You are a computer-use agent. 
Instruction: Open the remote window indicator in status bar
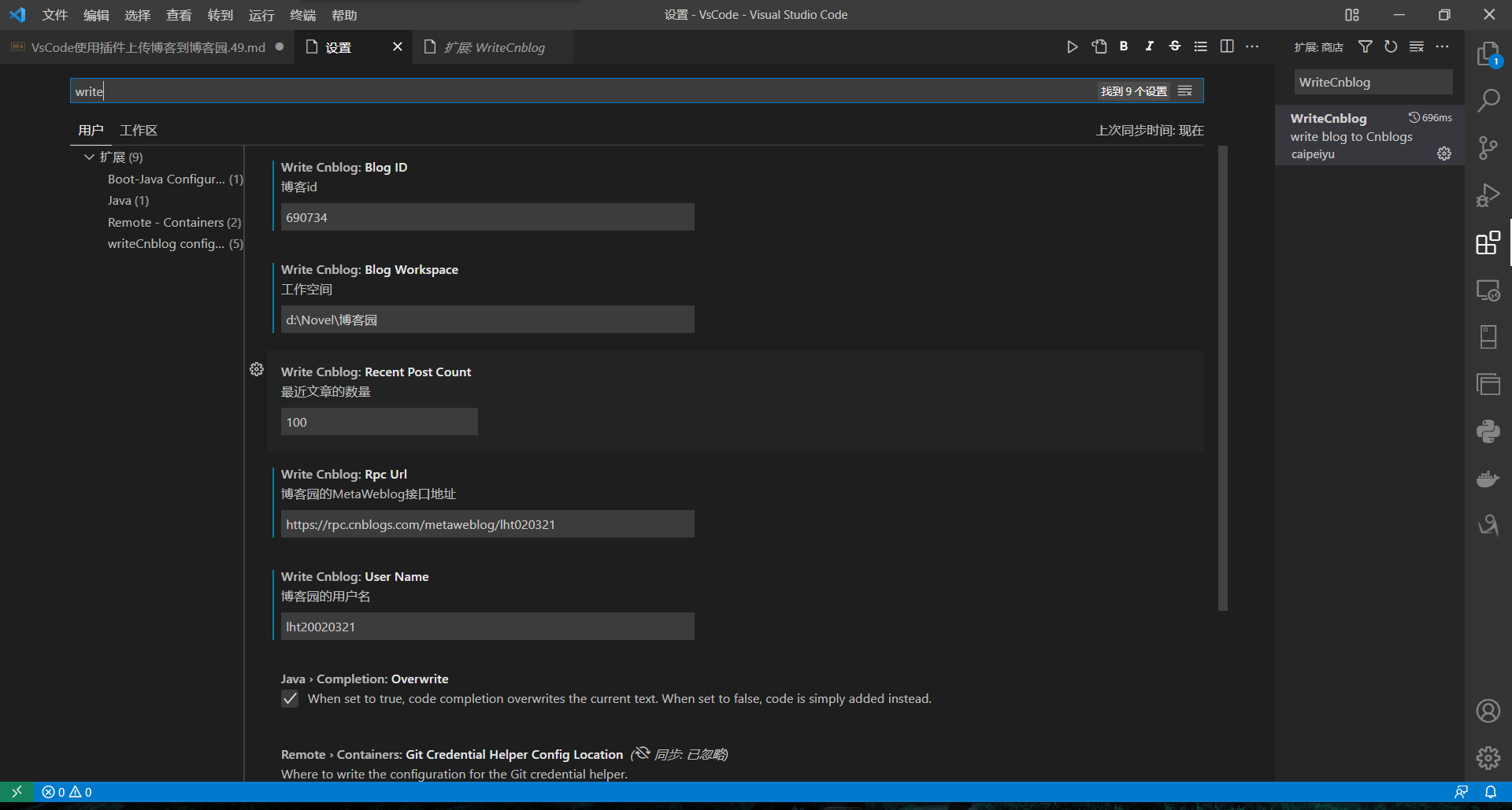pyautogui.click(x=17, y=792)
